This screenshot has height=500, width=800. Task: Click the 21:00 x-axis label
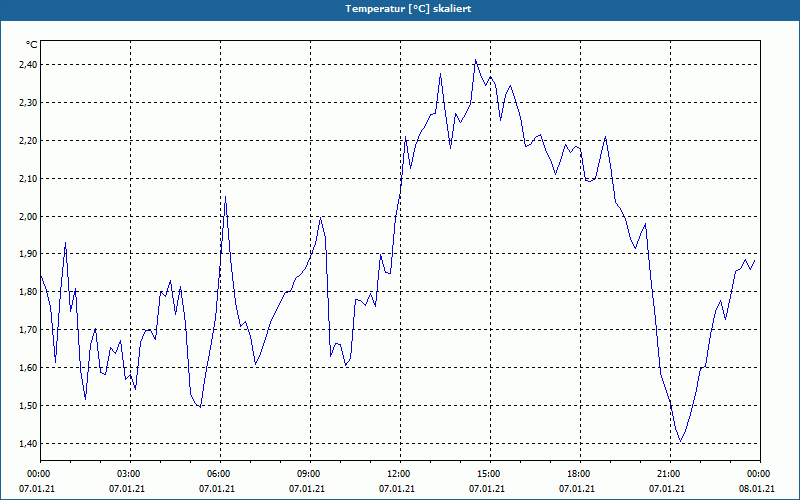(x=670, y=474)
